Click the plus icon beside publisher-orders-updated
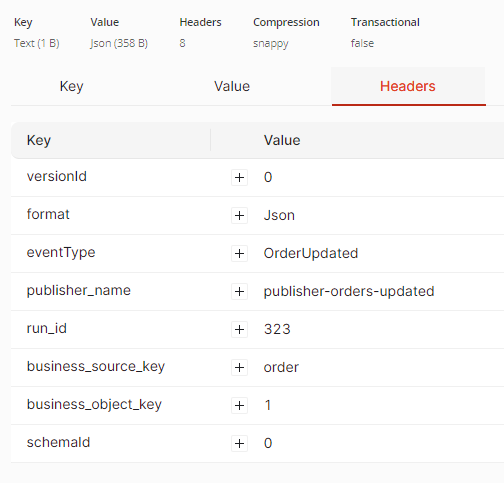The image size is (504, 483). click(x=239, y=291)
